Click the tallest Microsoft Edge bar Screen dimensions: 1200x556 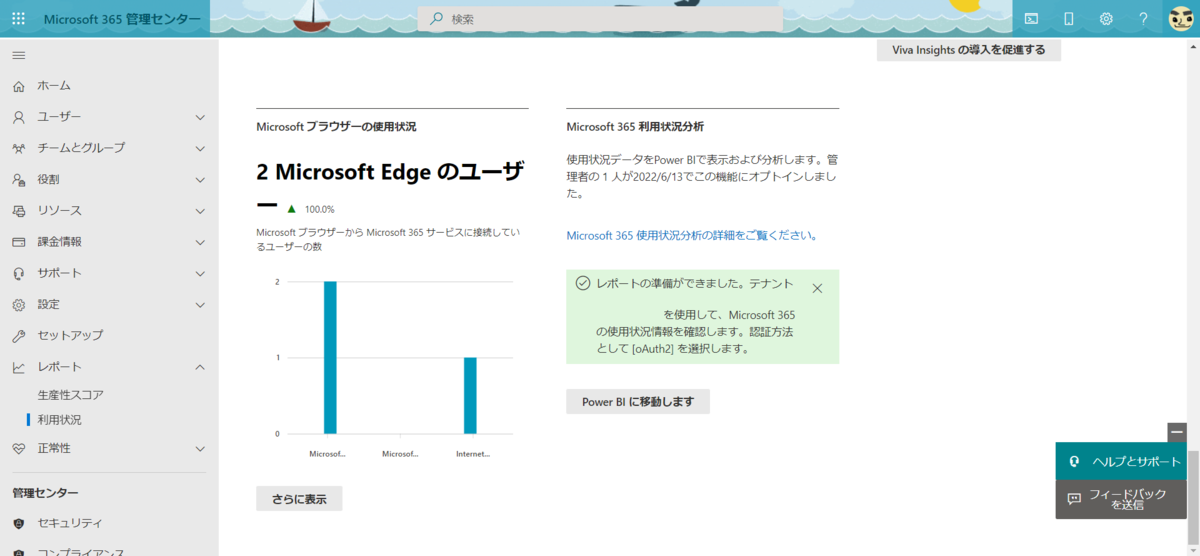coord(330,357)
